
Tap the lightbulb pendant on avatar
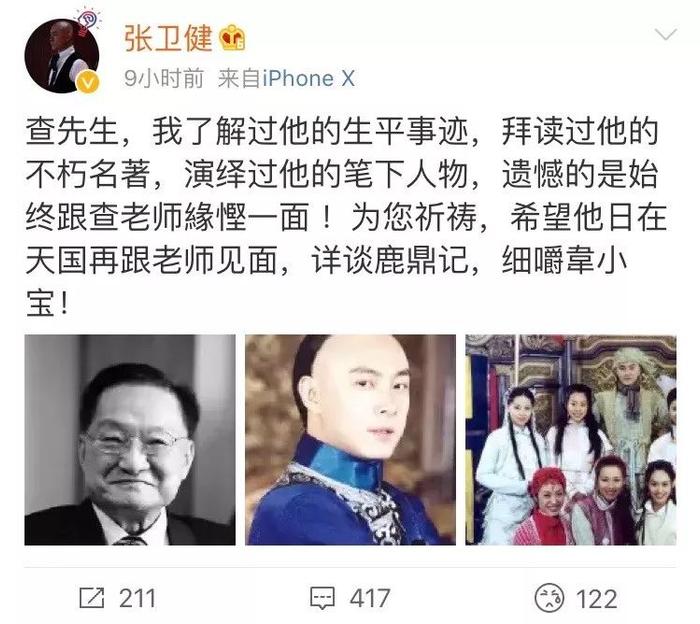tap(87, 21)
